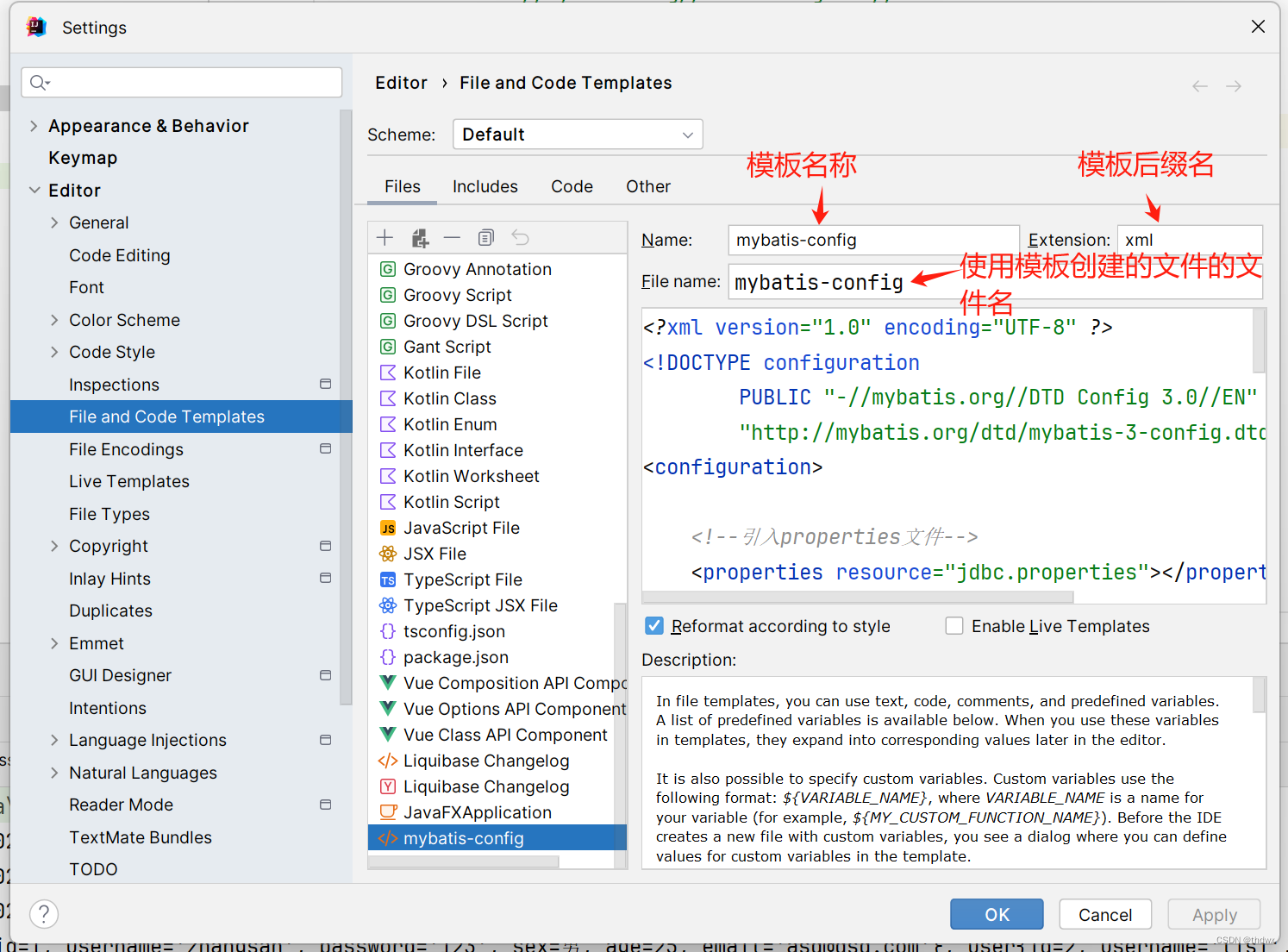Switch to the Files tab
Screen dimensions: 1288x952
tap(403, 186)
